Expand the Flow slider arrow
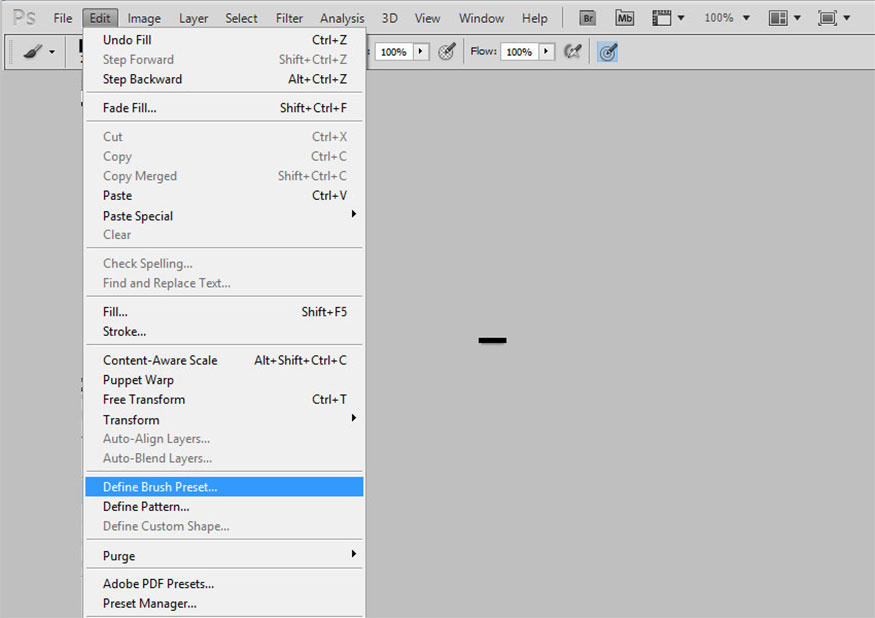 point(546,52)
